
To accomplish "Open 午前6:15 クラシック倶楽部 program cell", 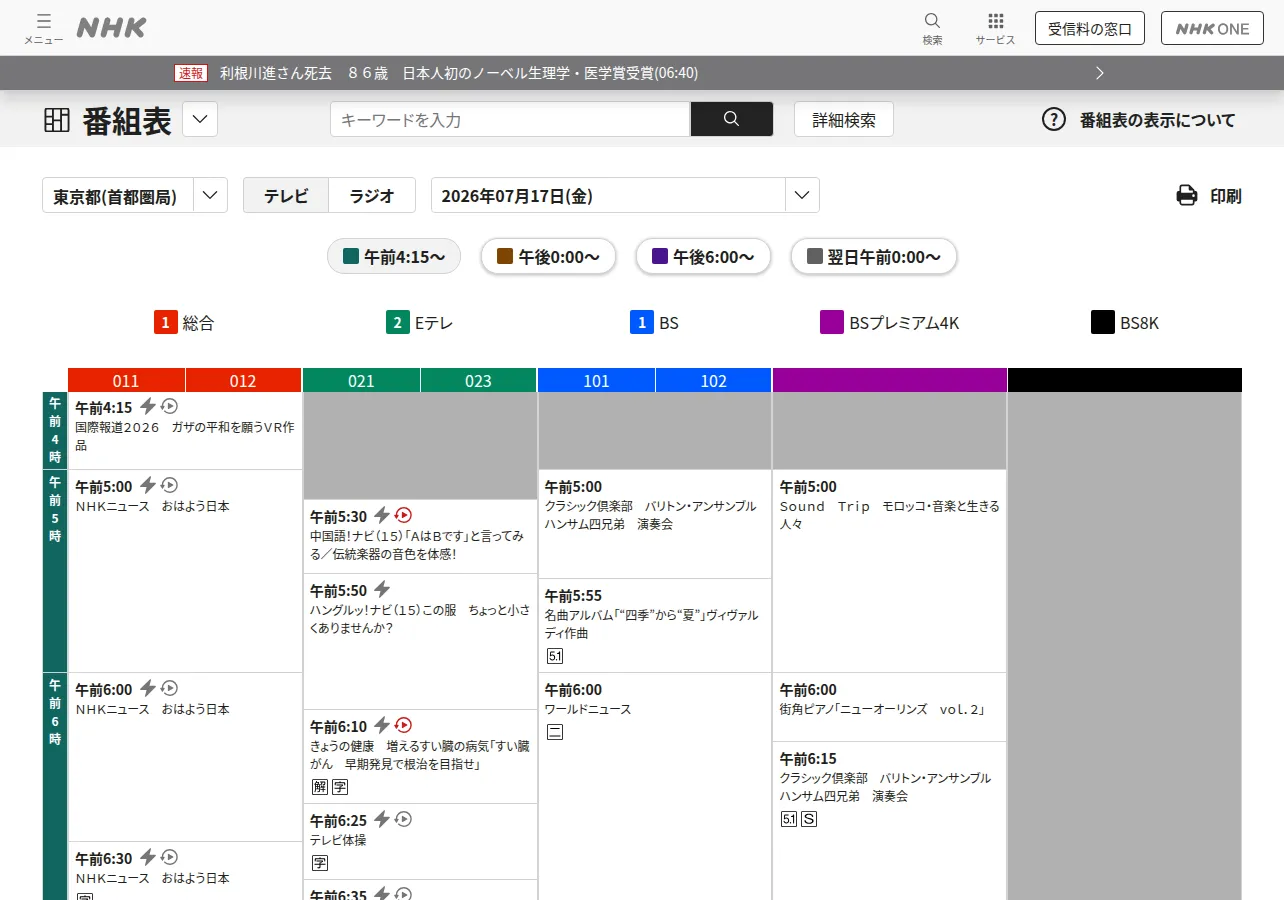I will point(890,820).
